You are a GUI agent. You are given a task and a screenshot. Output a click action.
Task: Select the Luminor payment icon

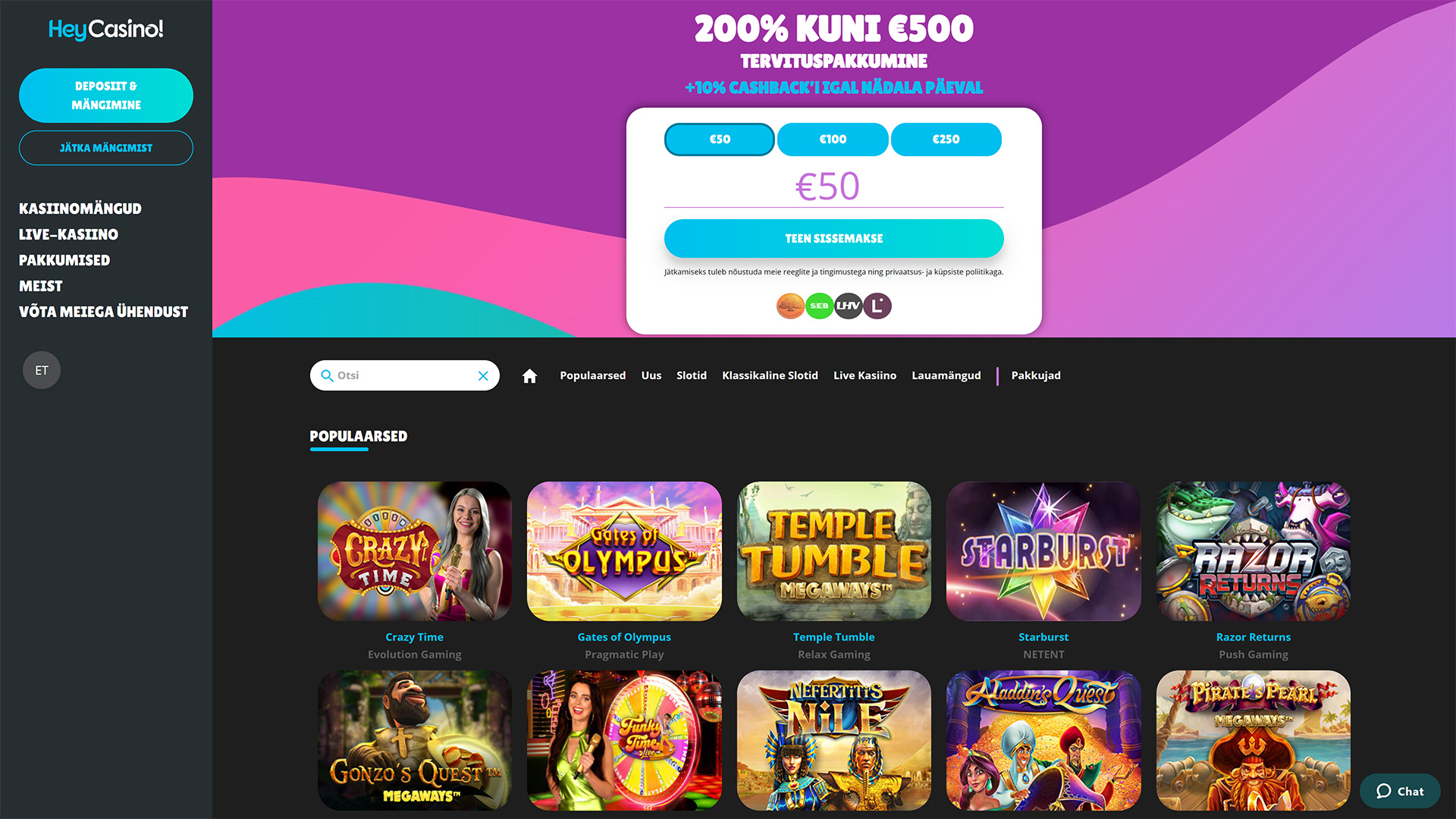click(877, 306)
